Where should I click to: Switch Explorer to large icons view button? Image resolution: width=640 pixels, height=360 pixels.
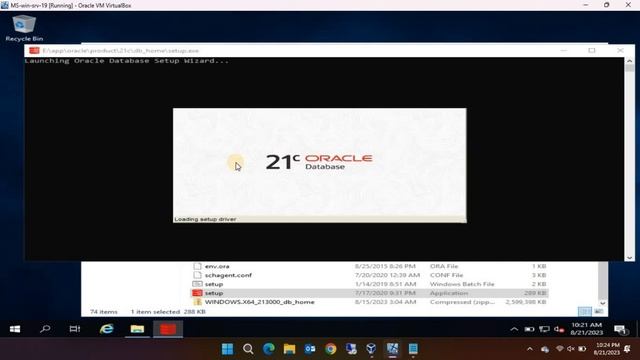click(x=598, y=311)
